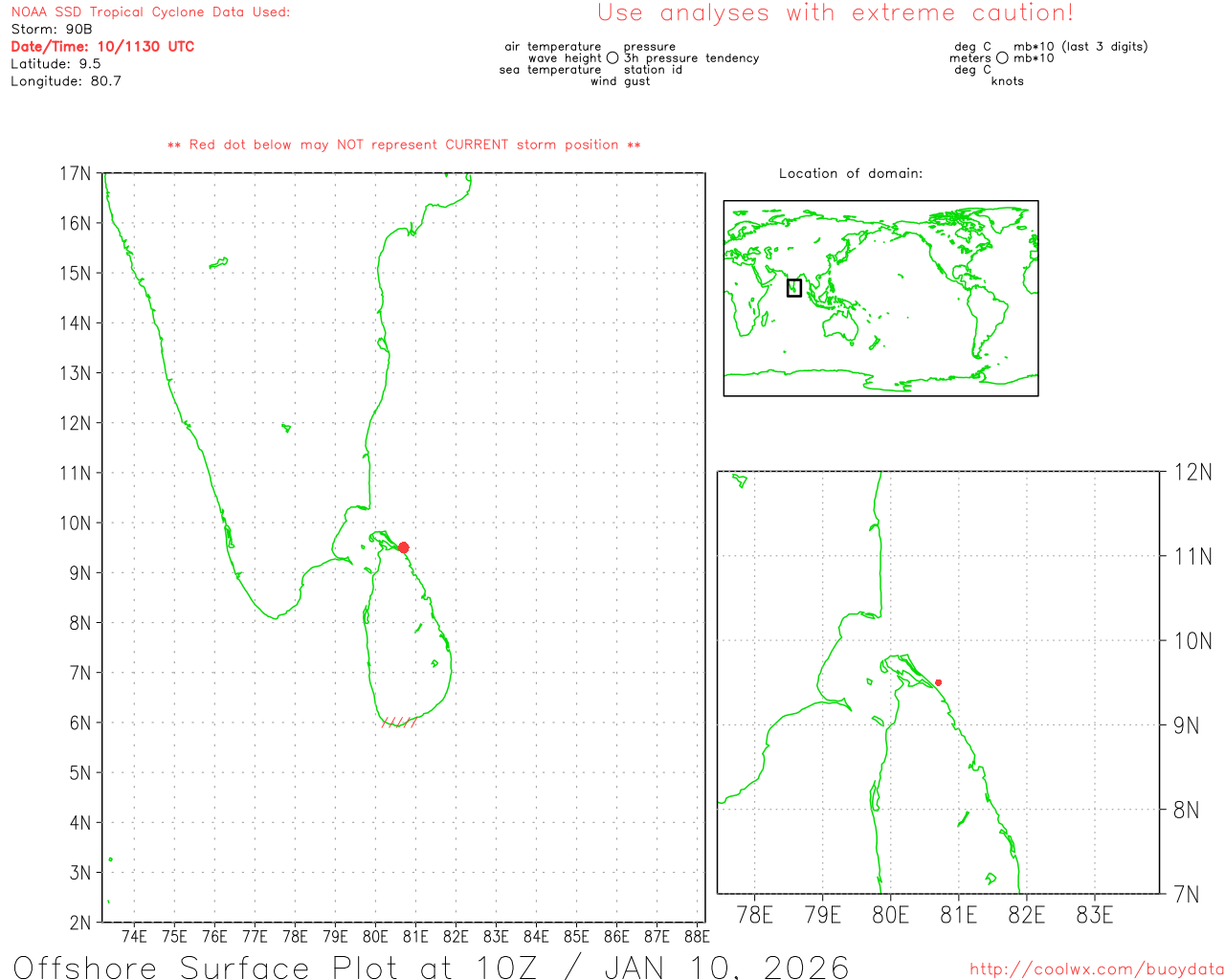Click the Date/Time 10/1130 UTC text
Screen dimensions: 1225x980
102,47
